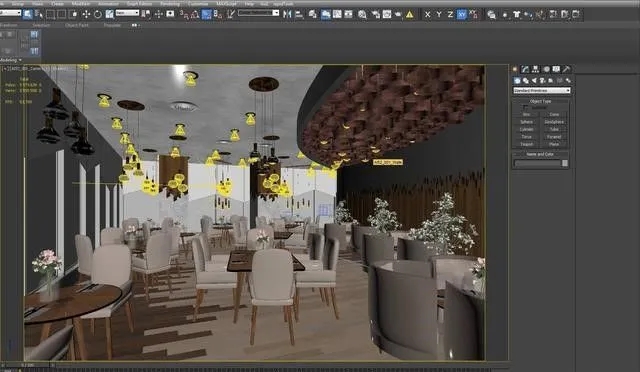The width and height of the screenshot is (640, 372).
Task: Open the Hierarchy command panel tab
Action: (x=535, y=69)
